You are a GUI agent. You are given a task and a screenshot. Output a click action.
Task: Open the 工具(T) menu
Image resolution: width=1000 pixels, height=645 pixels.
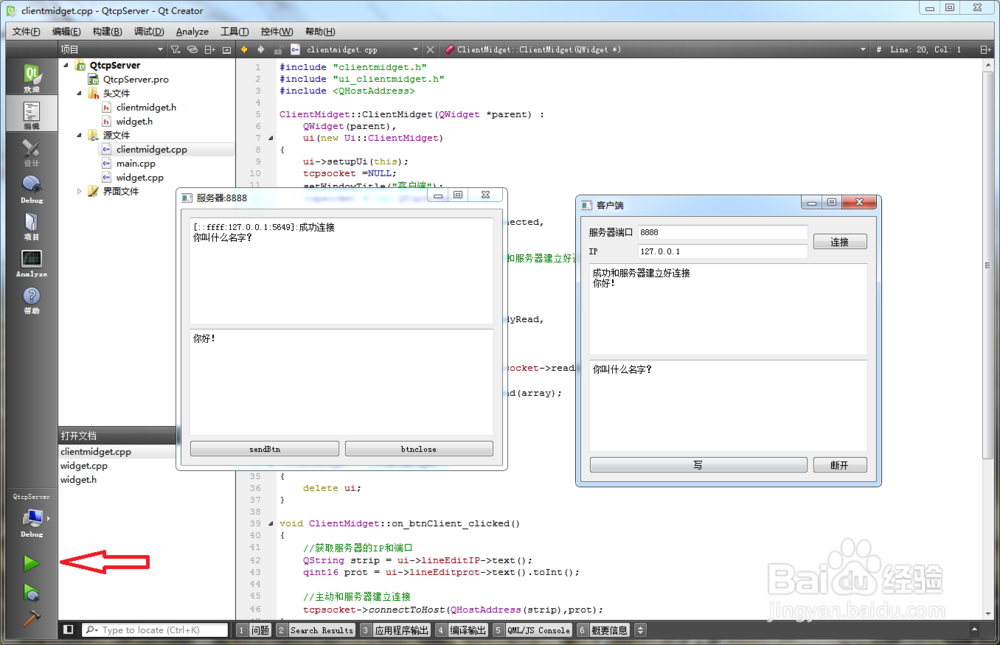235,31
